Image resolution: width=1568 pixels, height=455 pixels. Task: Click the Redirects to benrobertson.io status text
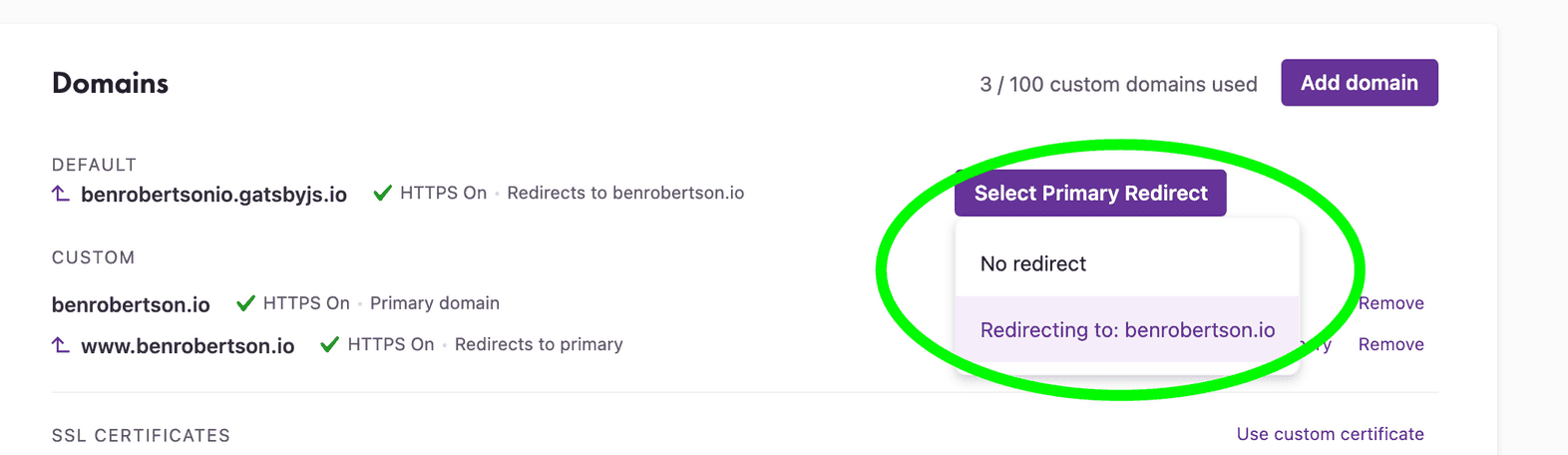pyautogui.click(x=625, y=194)
